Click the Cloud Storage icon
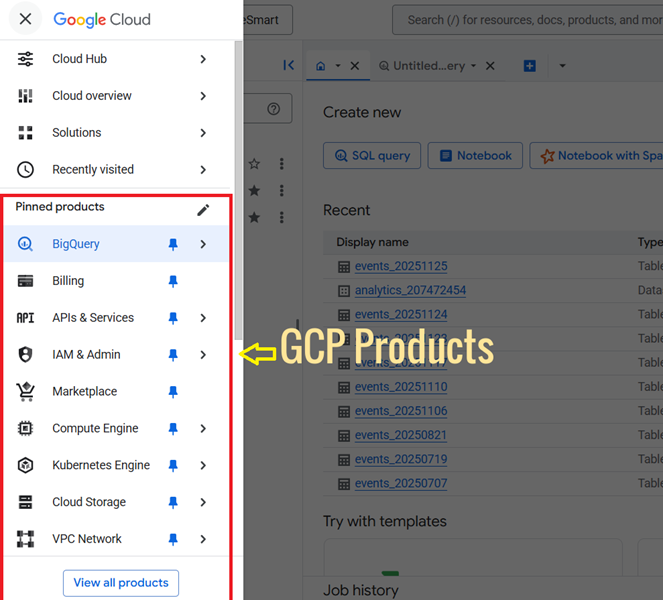This screenshot has width=663, height=600. [25, 502]
